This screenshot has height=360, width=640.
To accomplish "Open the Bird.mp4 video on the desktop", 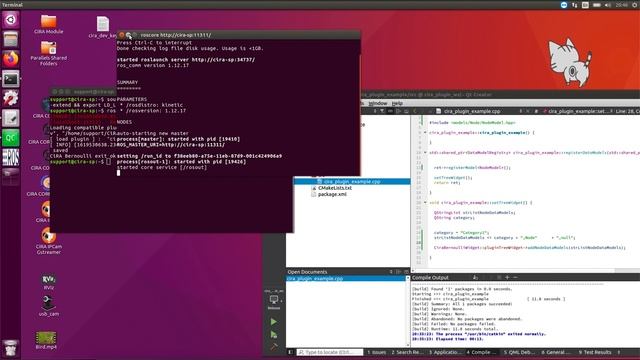I will tap(46, 340).
